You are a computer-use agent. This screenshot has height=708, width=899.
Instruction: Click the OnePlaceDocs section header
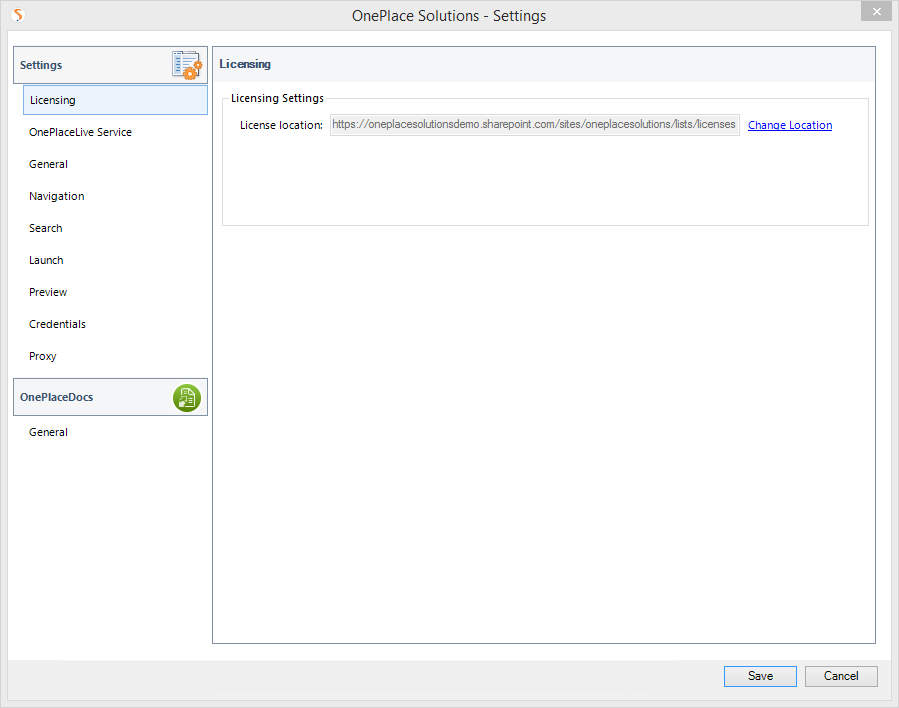[111, 397]
